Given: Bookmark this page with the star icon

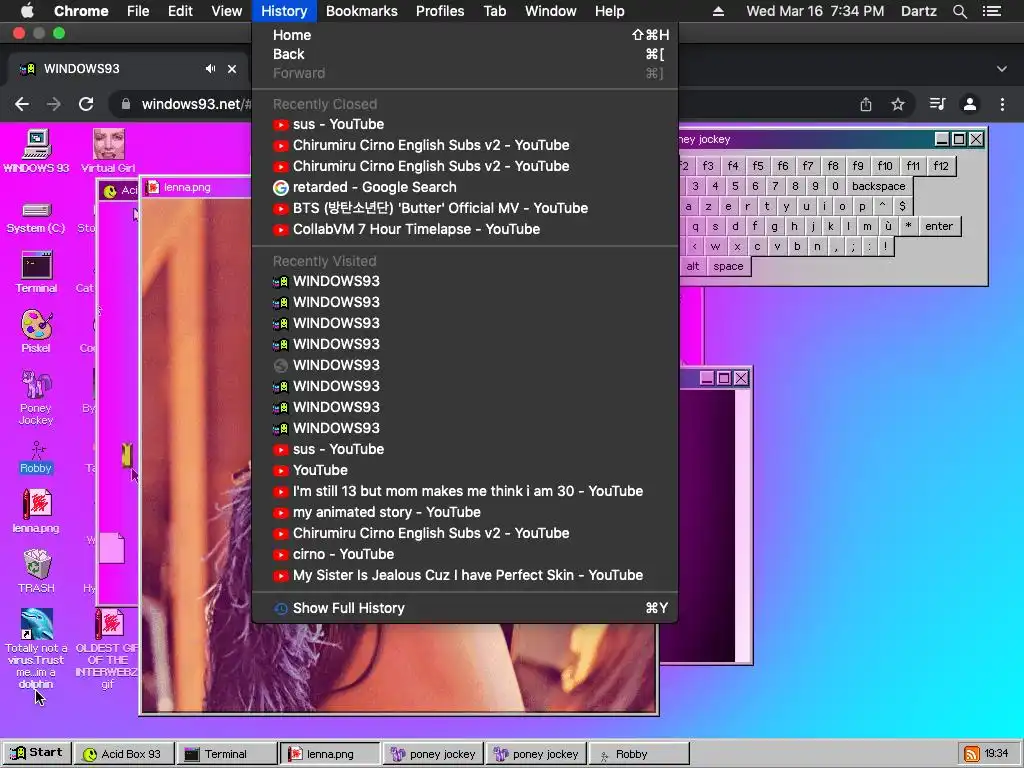Looking at the screenshot, I should tap(898, 104).
